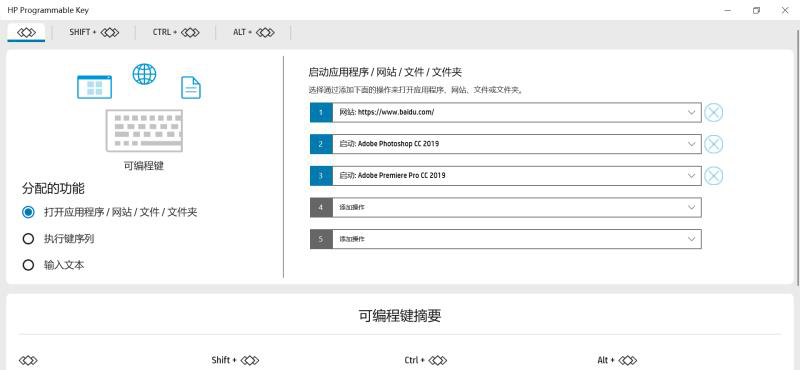Click the programmable key icon in summary
The width and height of the screenshot is (800, 370).
[28, 361]
